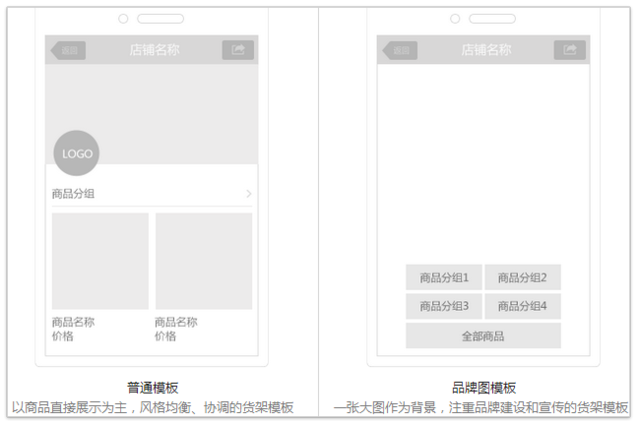The width and height of the screenshot is (640, 423).
Task: Click 店铺名称 title in left phone
Action: coord(154,50)
